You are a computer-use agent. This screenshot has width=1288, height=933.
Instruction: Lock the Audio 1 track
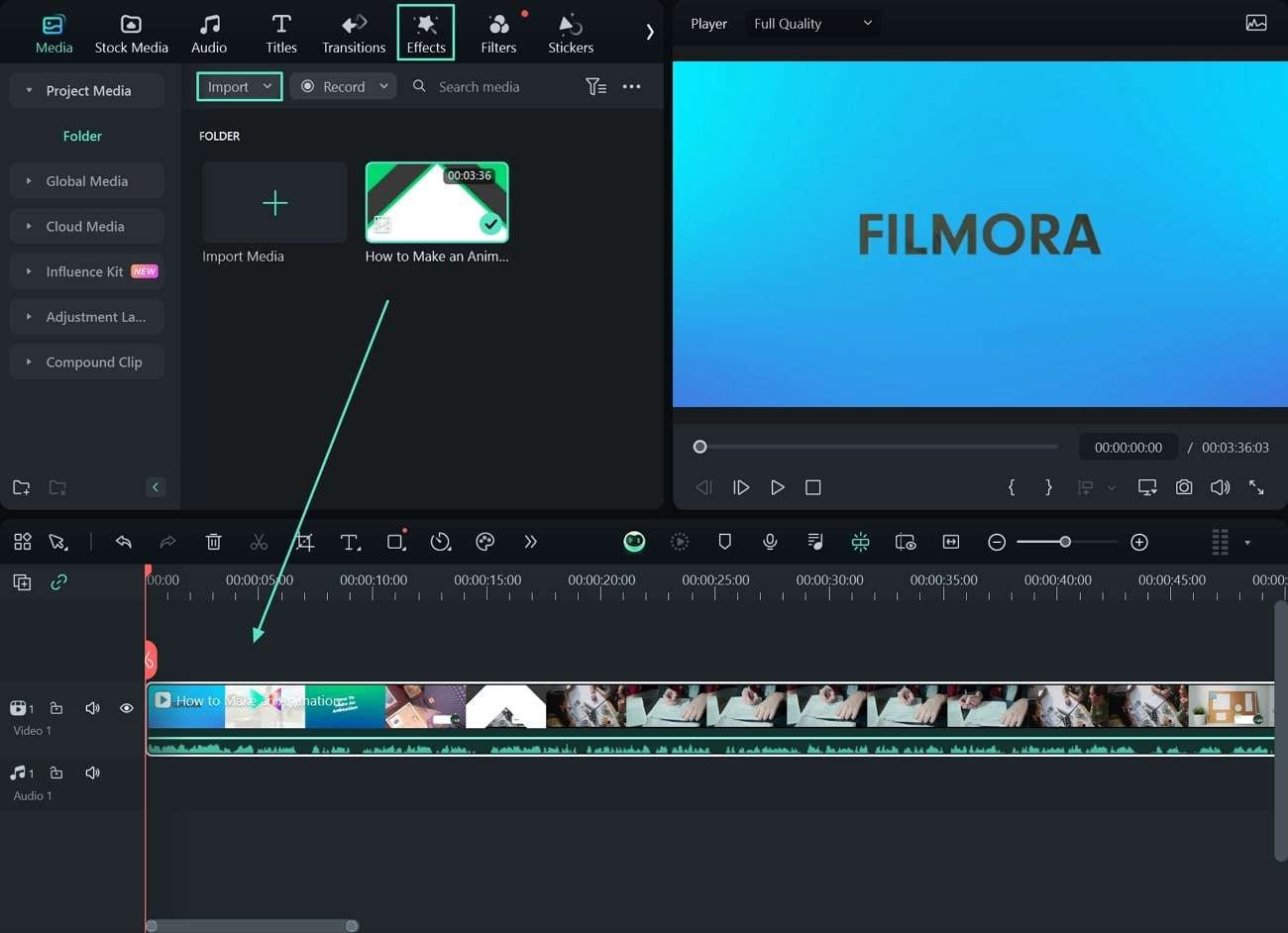pos(56,773)
